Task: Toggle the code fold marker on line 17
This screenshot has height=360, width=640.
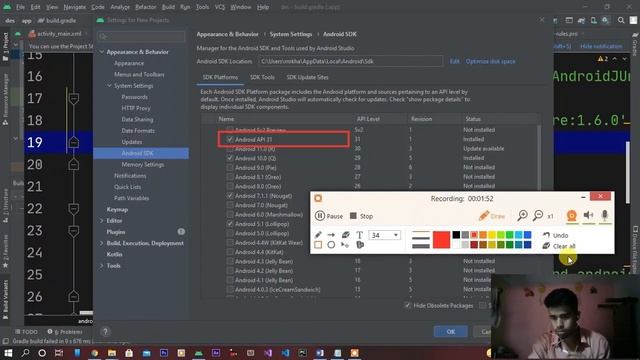Action: coord(73,98)
